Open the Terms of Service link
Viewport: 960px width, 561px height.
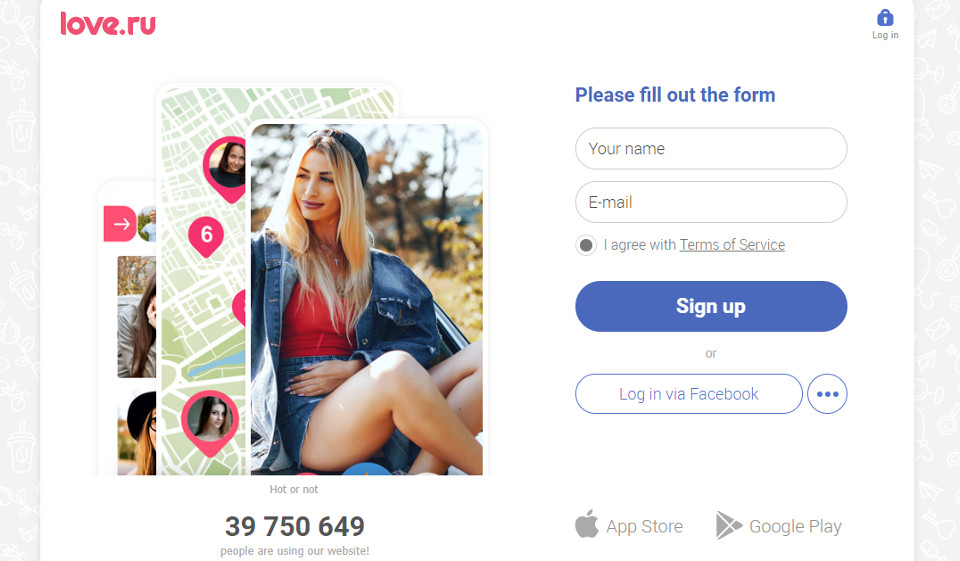pyautogui.click(x=732, y=245)
